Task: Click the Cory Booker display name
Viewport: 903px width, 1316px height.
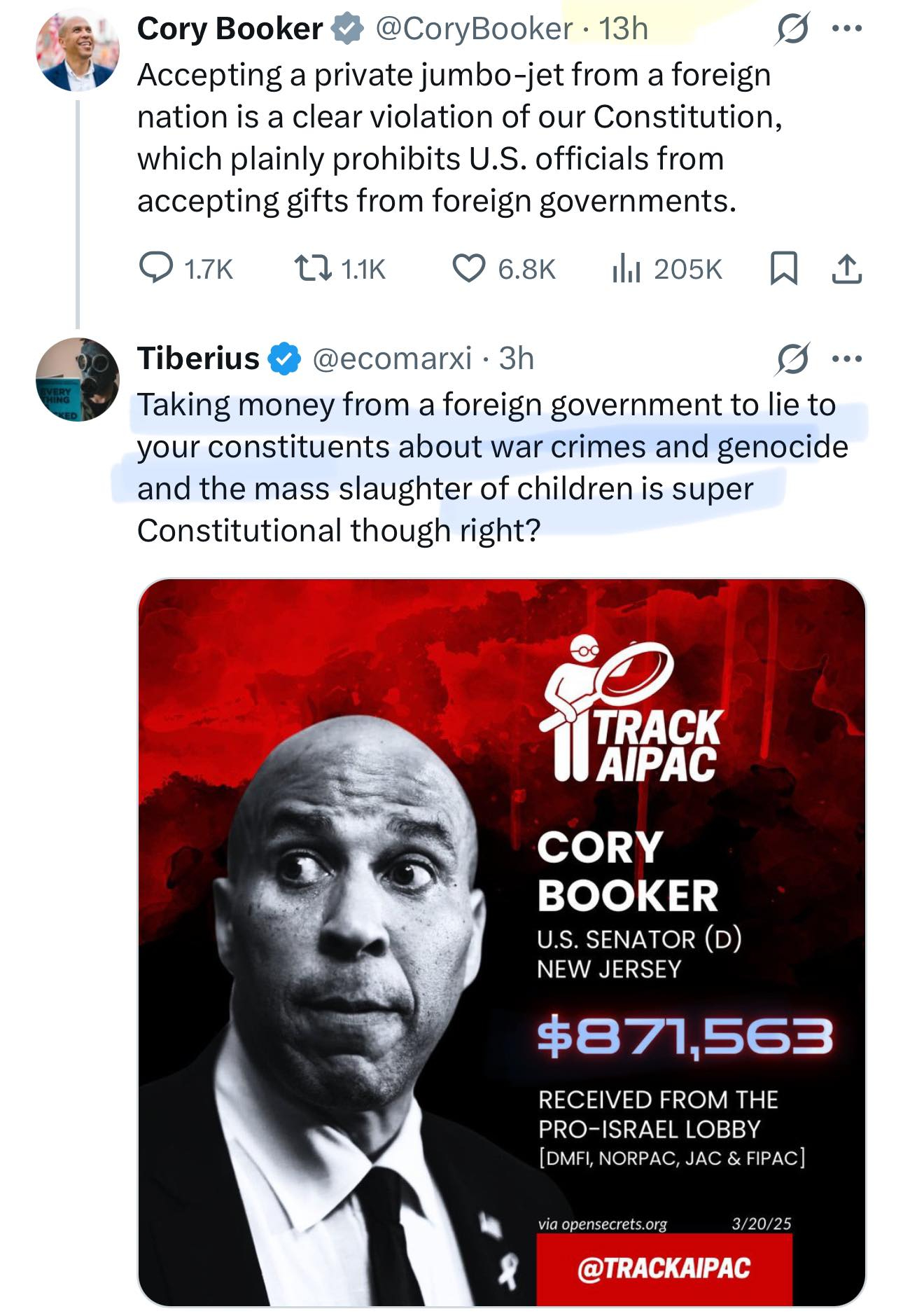Action: point(230,29)
